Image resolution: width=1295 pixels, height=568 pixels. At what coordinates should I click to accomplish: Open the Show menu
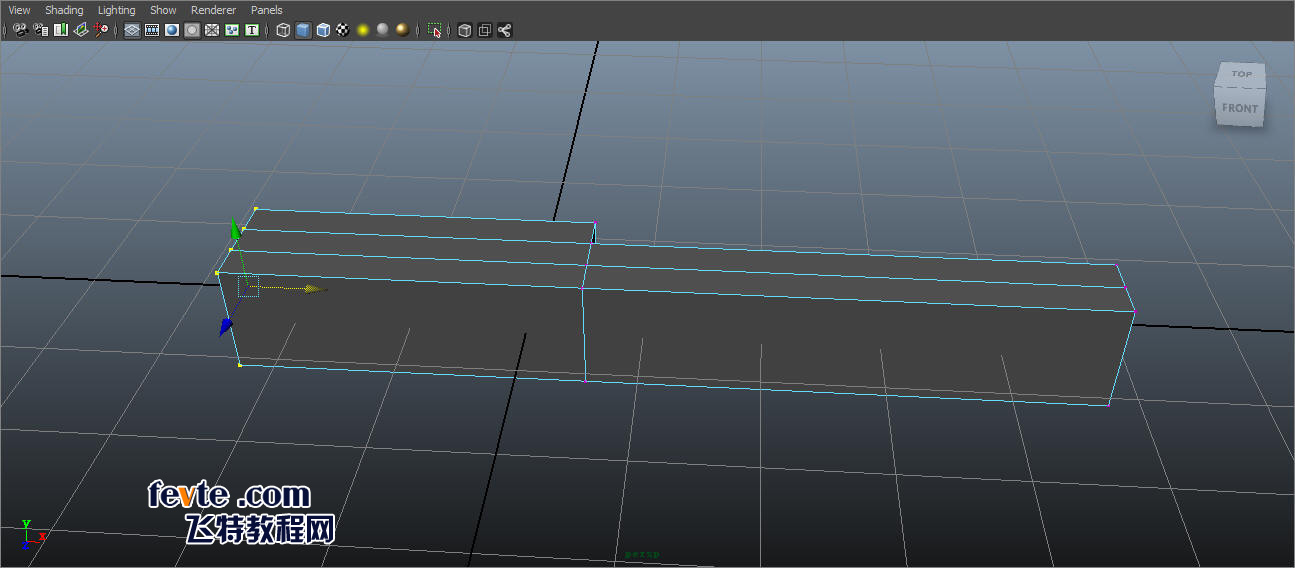coord(163,10)
